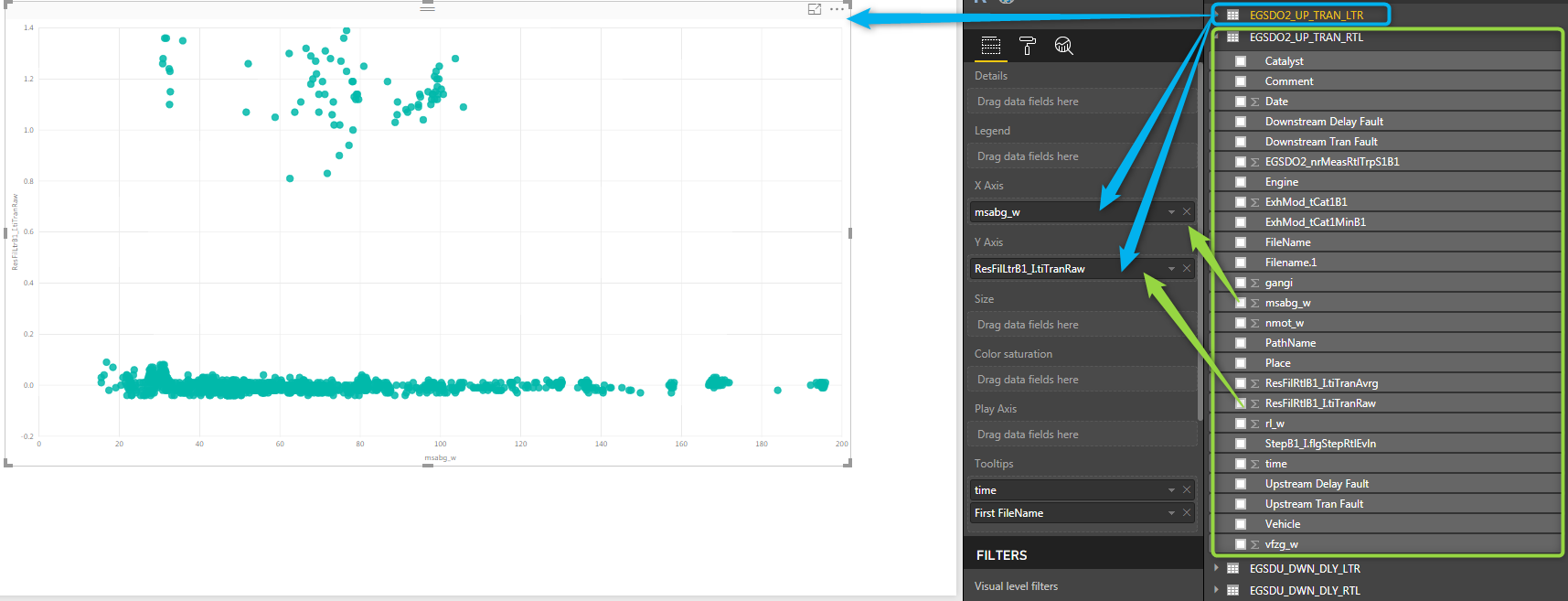The height and width of the screenshot is (601, 1568).
Task: Tick the nmot_w checkbox
Action: 1241,323
